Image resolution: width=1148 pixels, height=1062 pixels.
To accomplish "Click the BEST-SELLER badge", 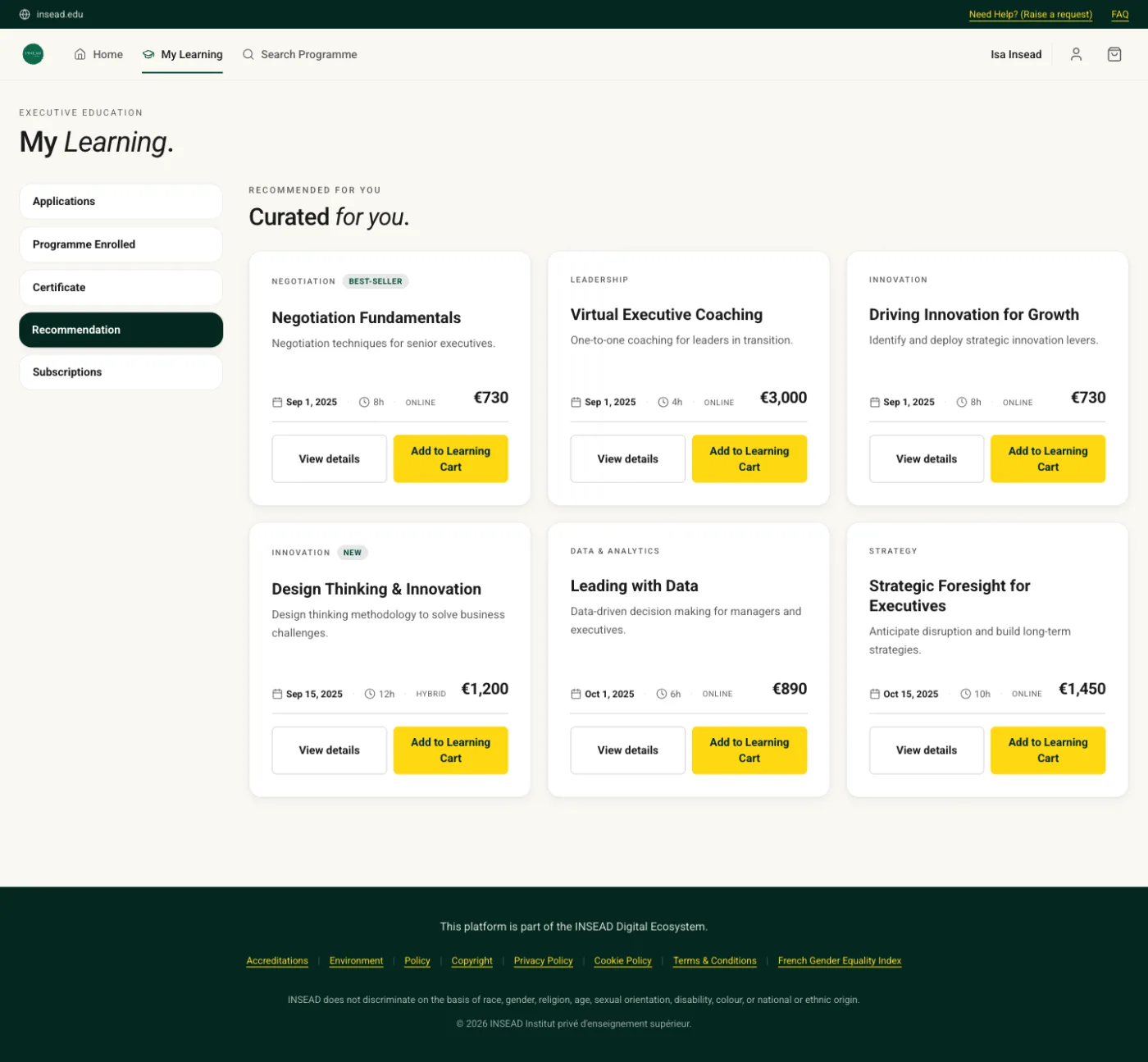I will [376, 281].
